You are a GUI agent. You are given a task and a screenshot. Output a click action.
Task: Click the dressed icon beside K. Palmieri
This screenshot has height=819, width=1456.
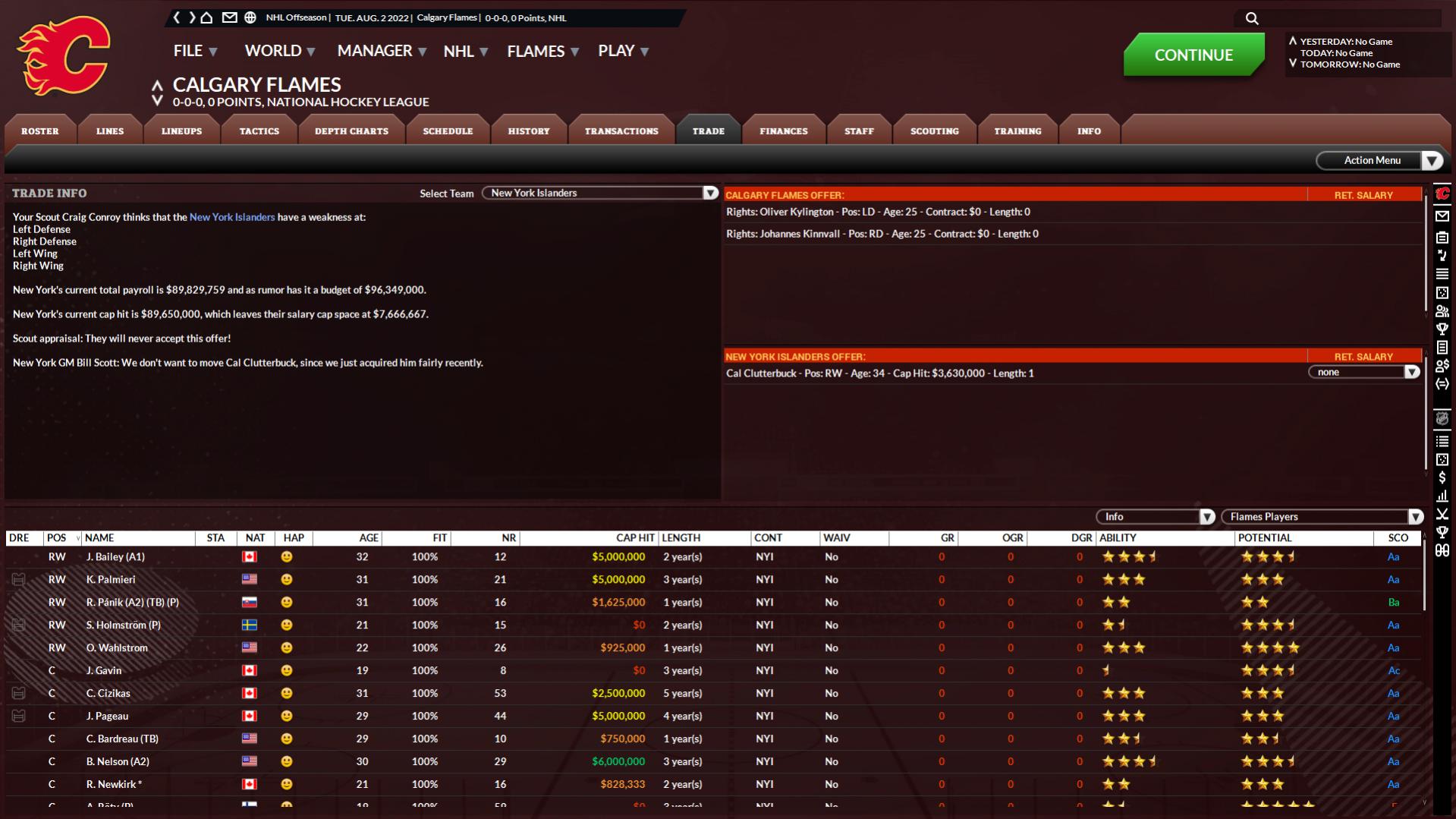[x=19, y=580]
